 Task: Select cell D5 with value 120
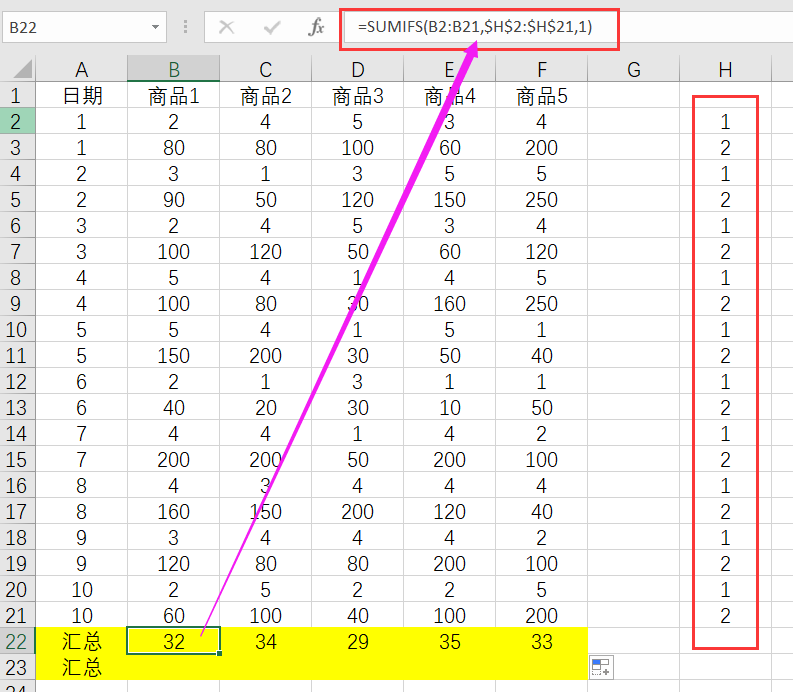click(358, 199)
